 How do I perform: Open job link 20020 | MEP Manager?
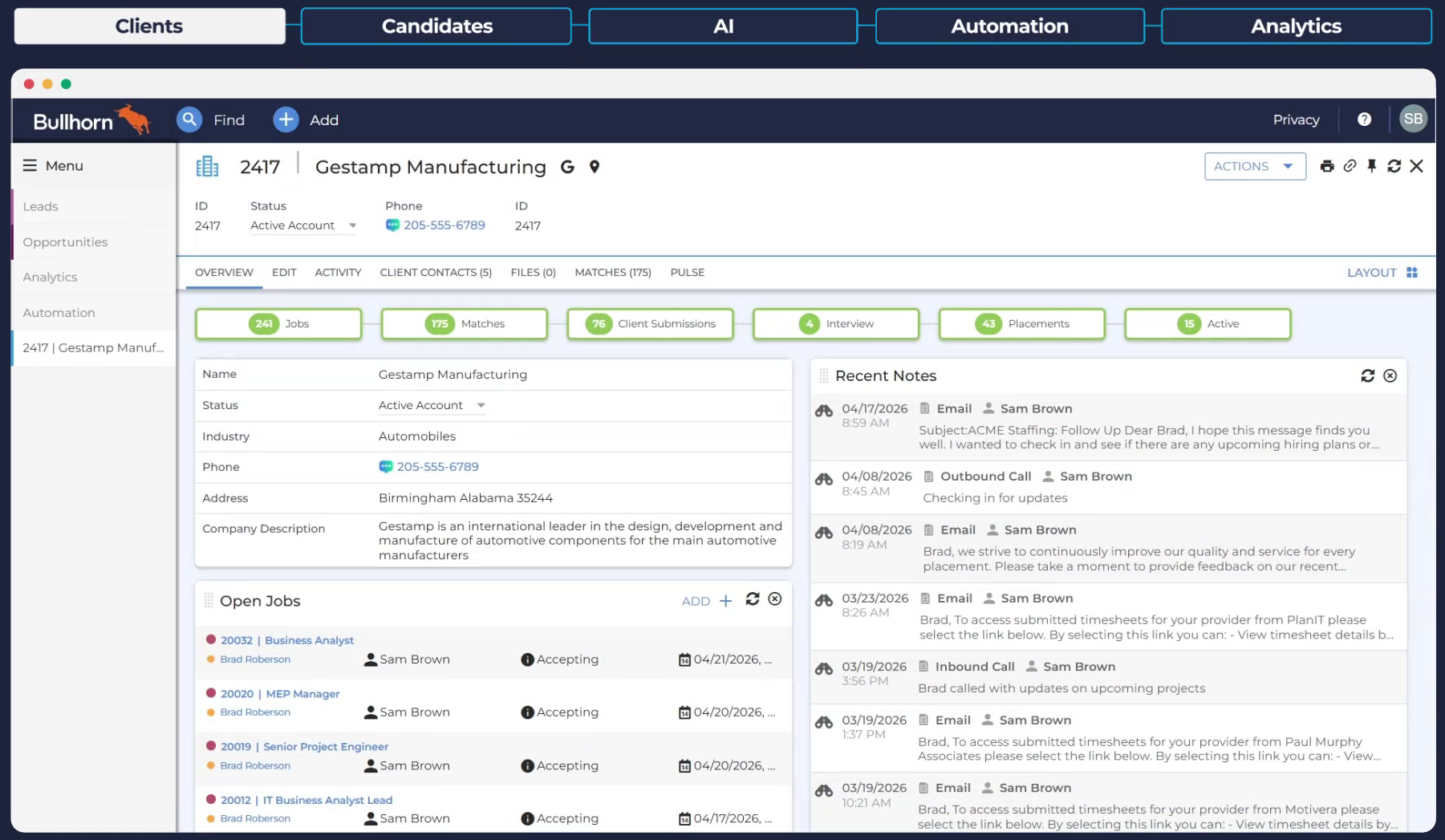(x=280, y=694)
